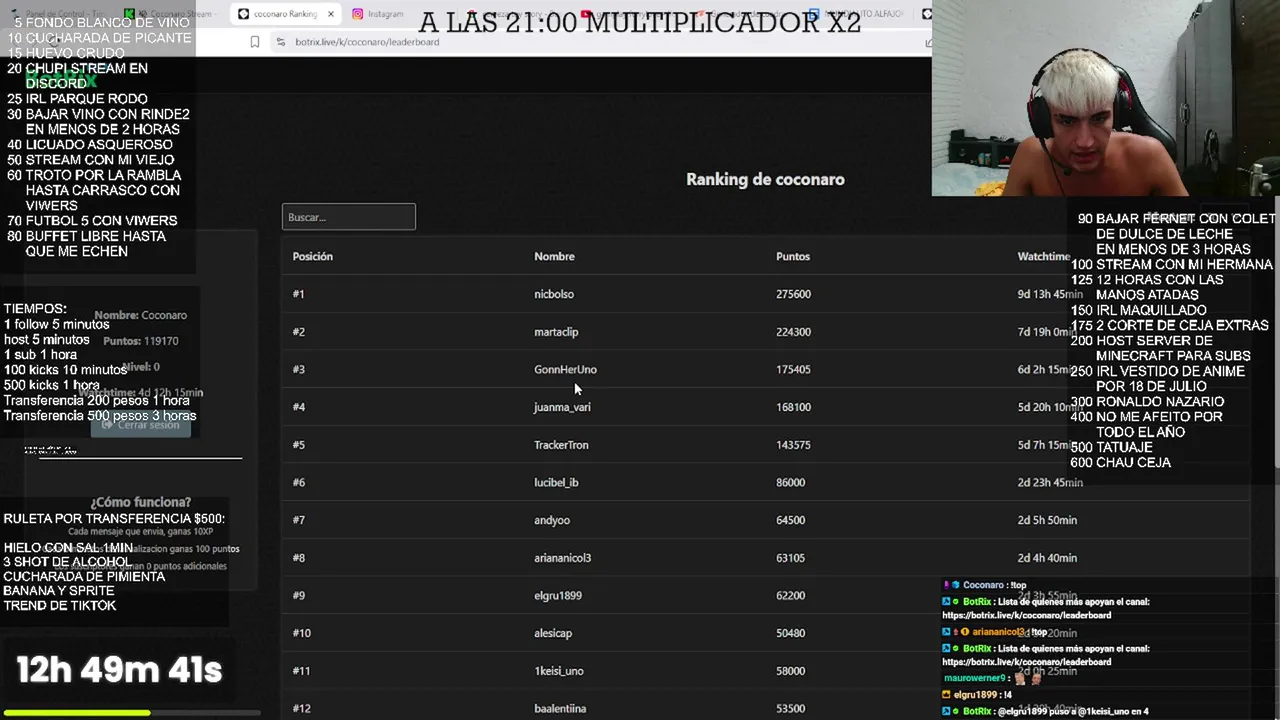Click the points value 86000
This screenshot has width=1280, height=720.
(790, 483)
